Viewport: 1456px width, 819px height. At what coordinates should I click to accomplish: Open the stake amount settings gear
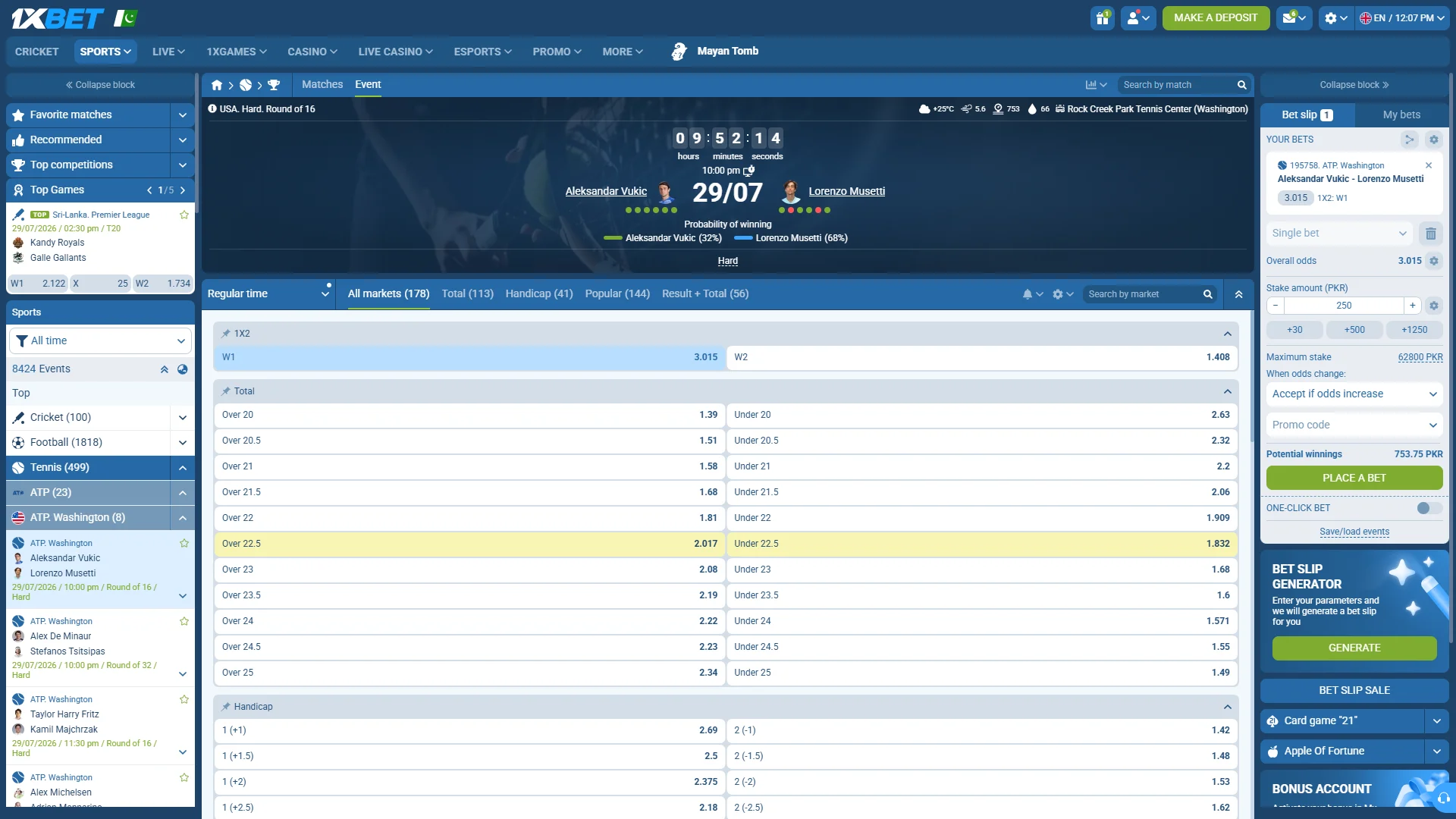pyautogui.click(x=1433, y=306)
